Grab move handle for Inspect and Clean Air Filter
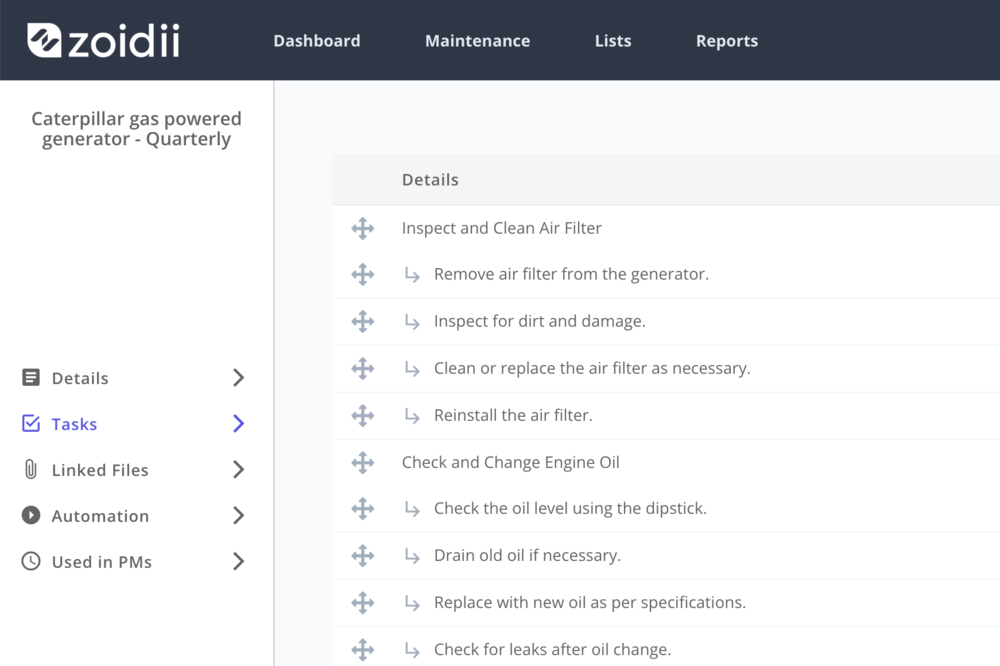1000x666 pixels. 363,228
